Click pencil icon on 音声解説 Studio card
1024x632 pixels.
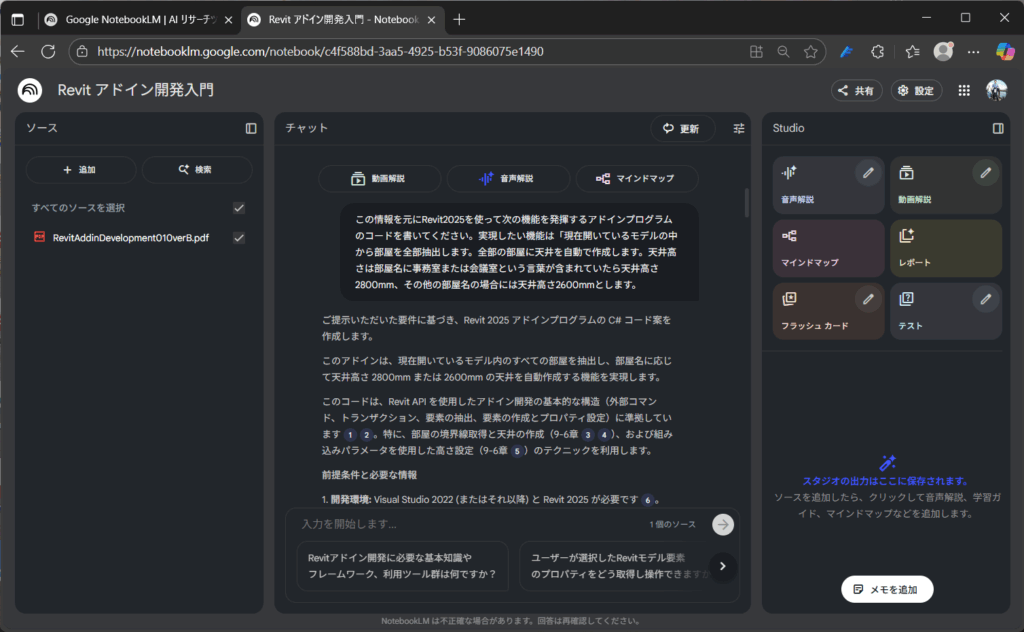(x=868, y=173)
